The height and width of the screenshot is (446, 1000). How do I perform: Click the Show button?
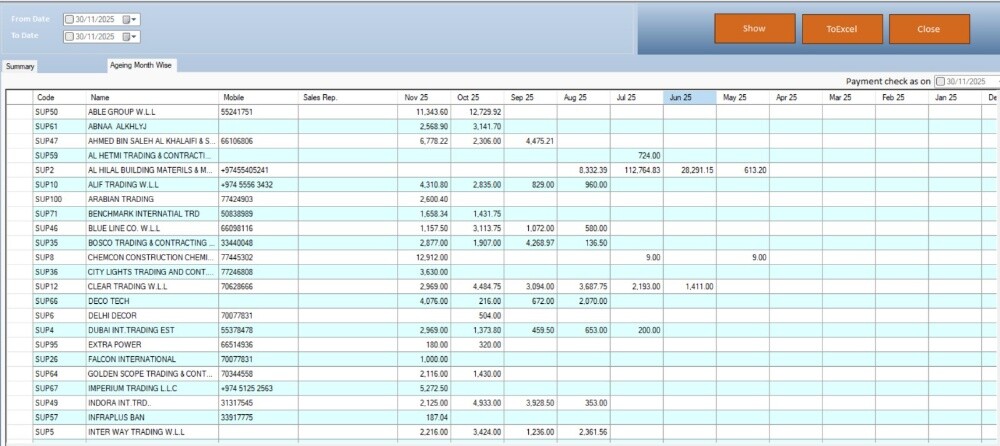754,29
